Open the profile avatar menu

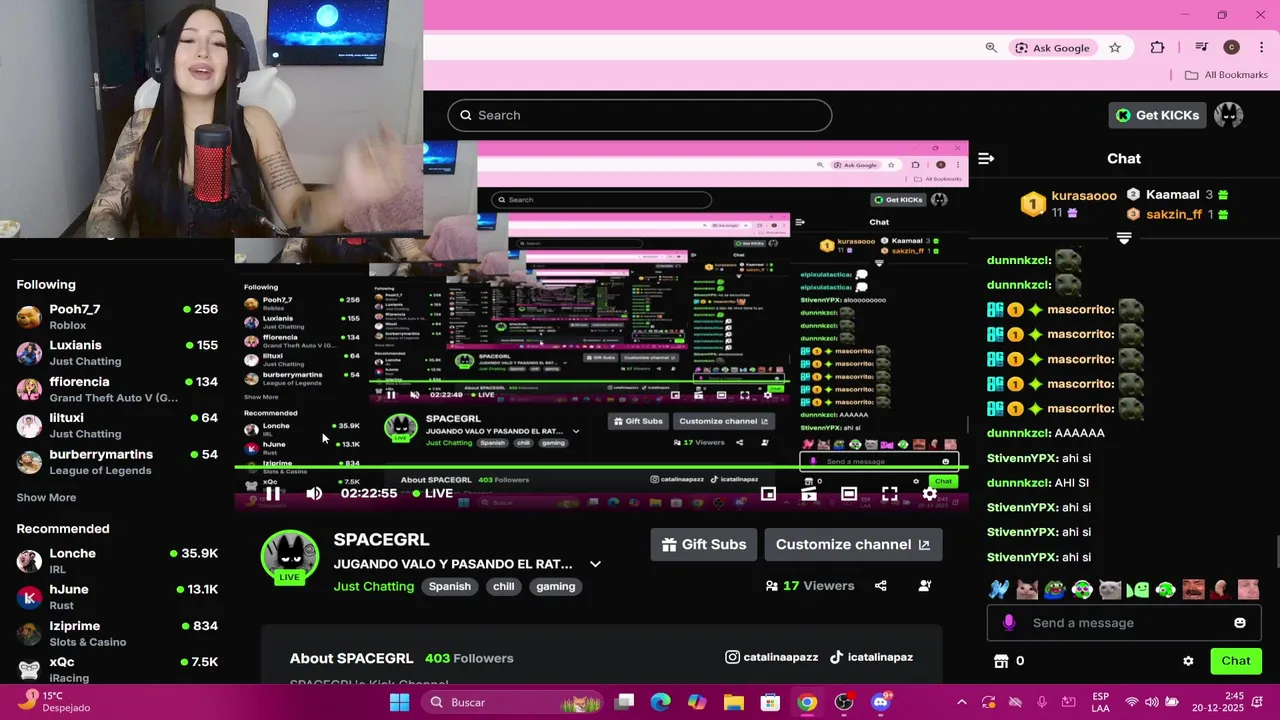(x=1229, y=115)
